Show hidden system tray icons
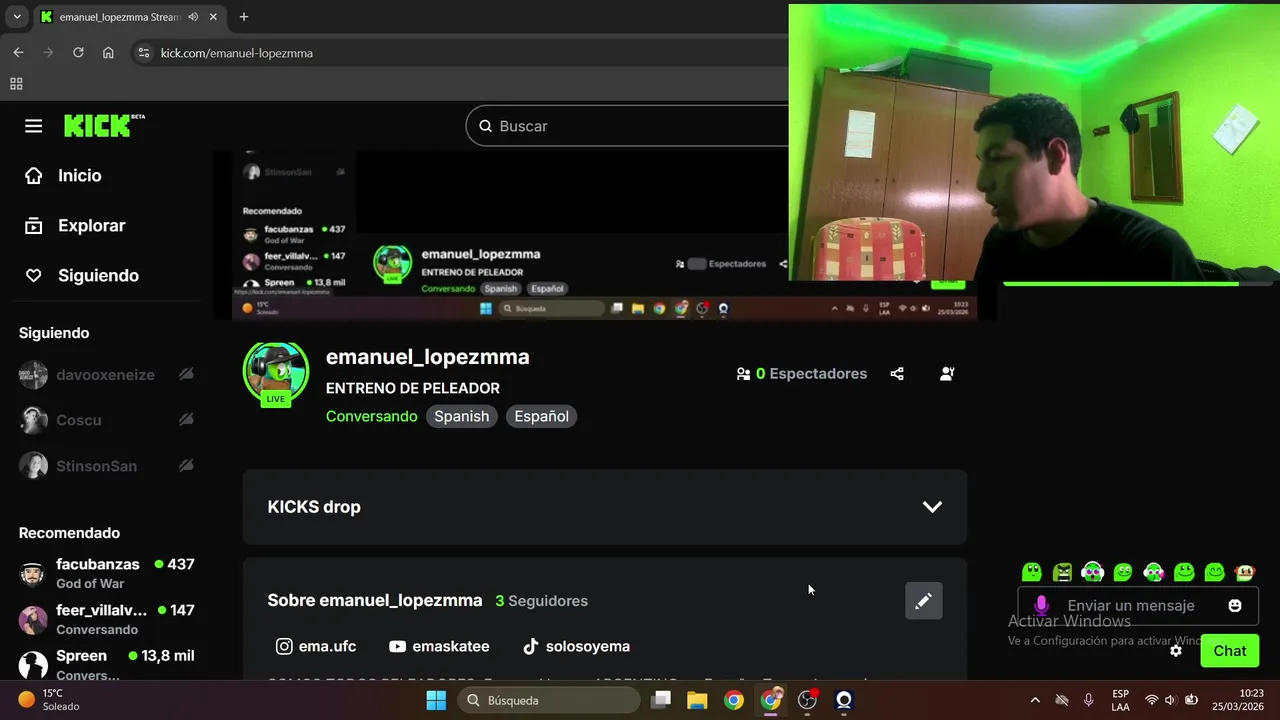 (x=1035, y=700)
